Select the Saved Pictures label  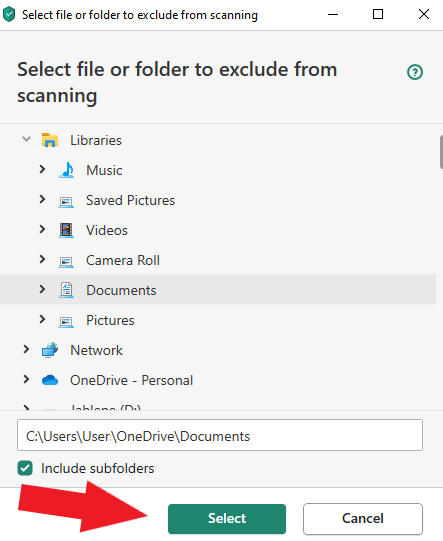click(130, 200)
